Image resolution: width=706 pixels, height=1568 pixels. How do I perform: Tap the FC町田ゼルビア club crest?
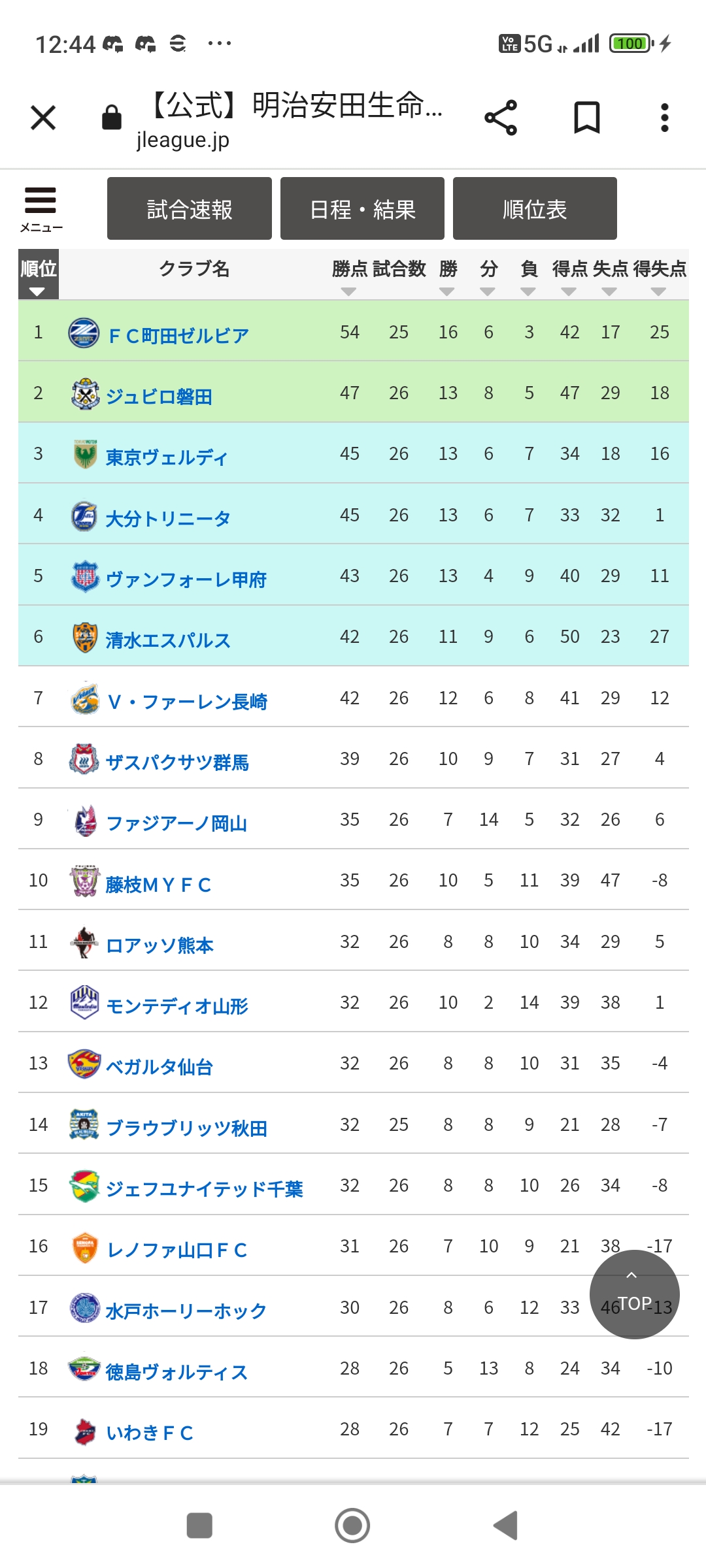[x=84, y=333]
